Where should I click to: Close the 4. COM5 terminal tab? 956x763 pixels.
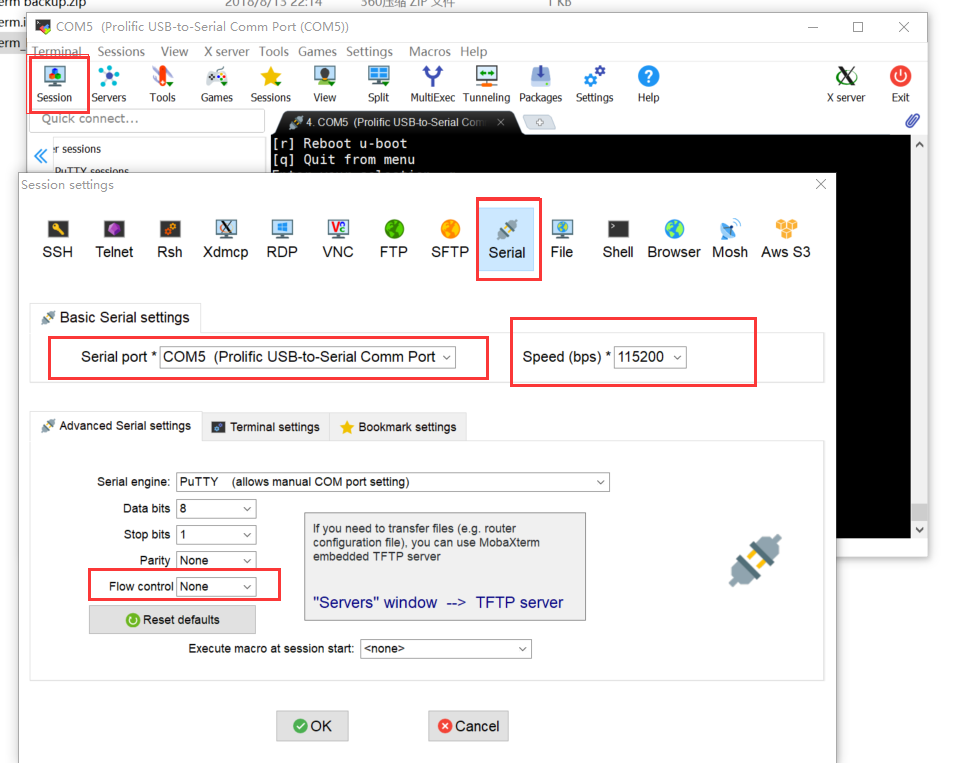(501, 123)
